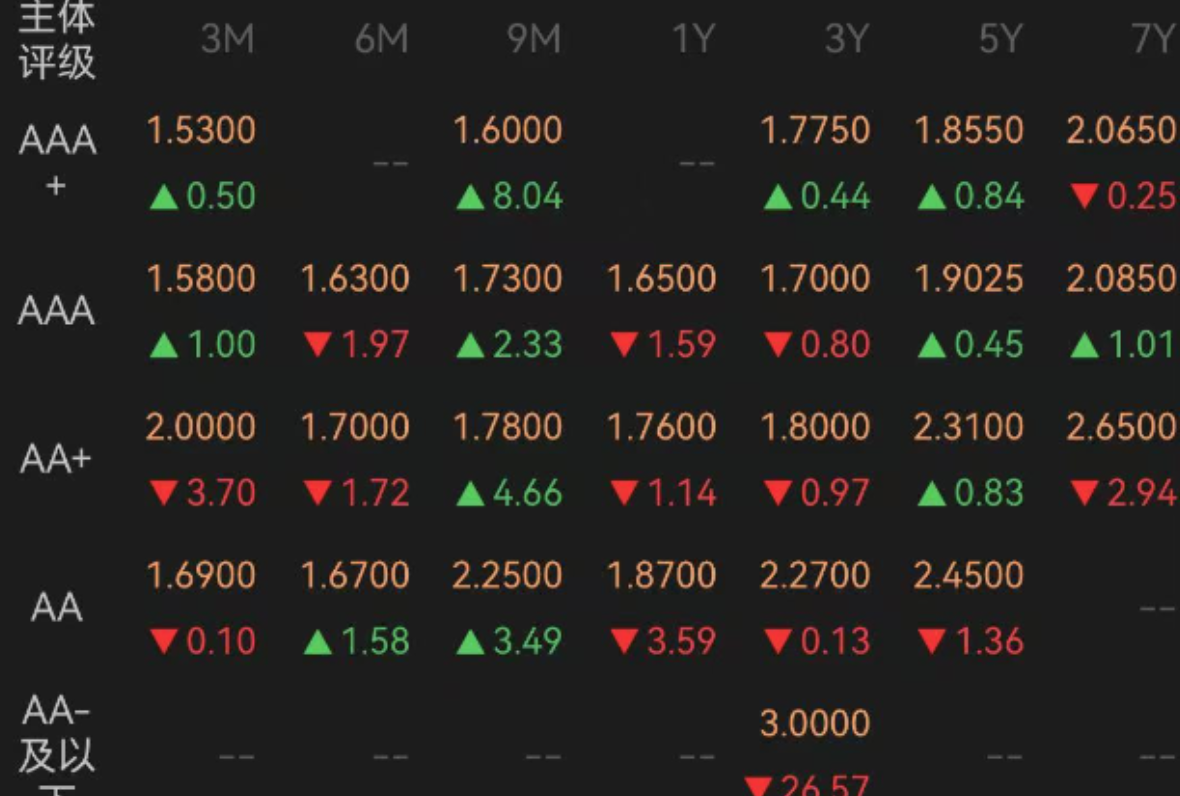Screen dimensions: 1180x796
Task: Click the red down arrow beside 1.97
Action: point(318,345)
